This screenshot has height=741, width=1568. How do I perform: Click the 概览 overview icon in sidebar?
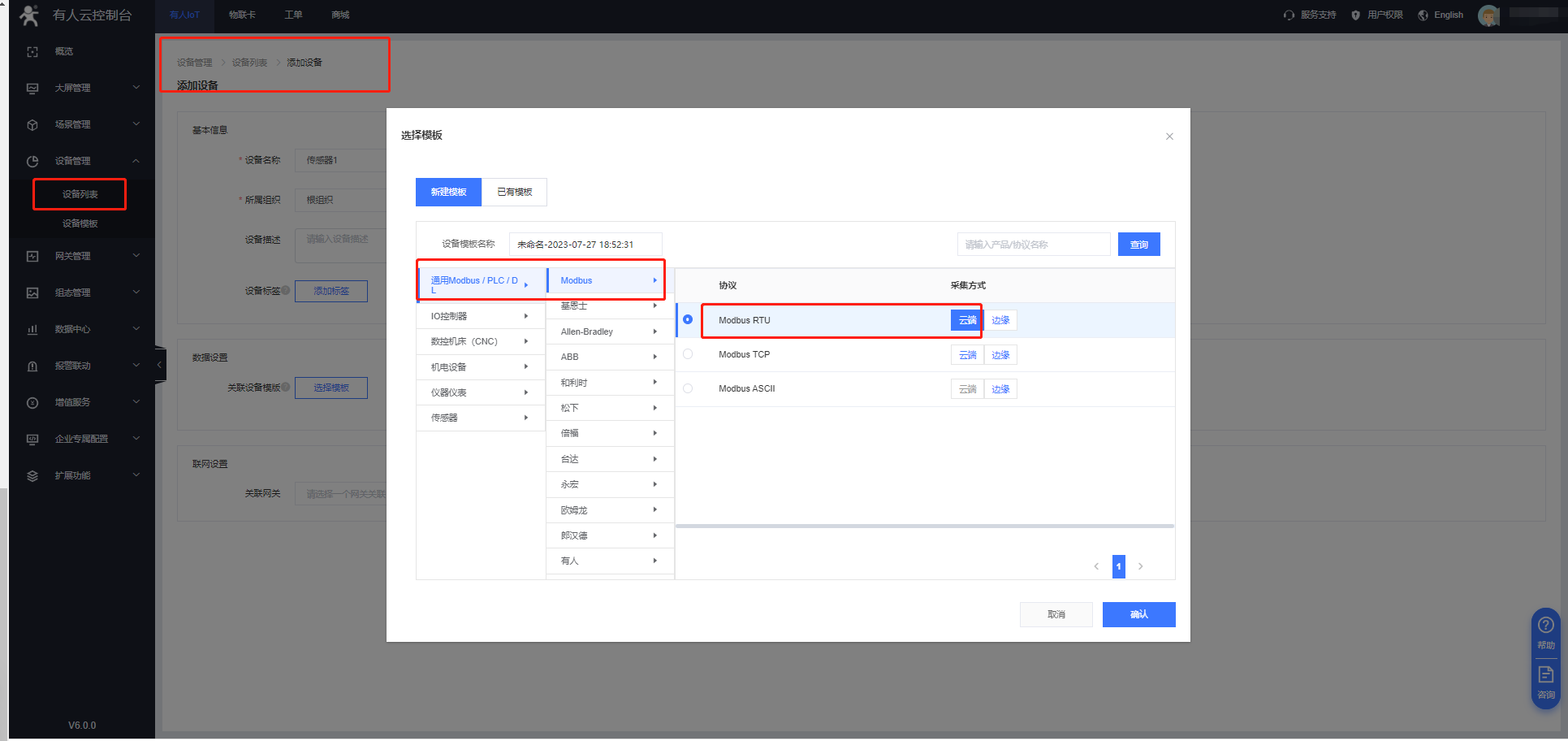point(32,52)
